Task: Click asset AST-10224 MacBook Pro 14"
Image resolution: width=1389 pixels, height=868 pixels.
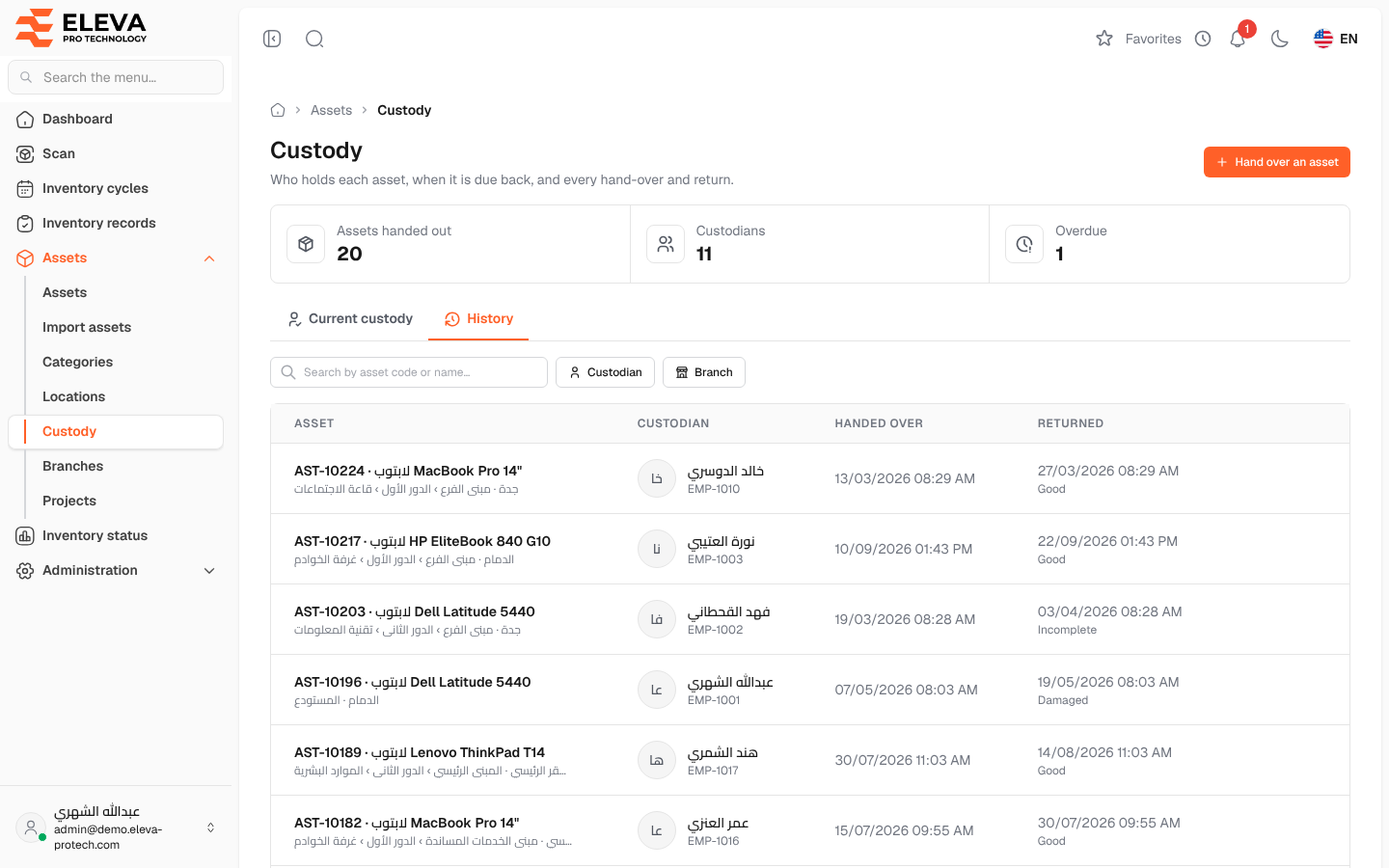Action: coord(408,471)
